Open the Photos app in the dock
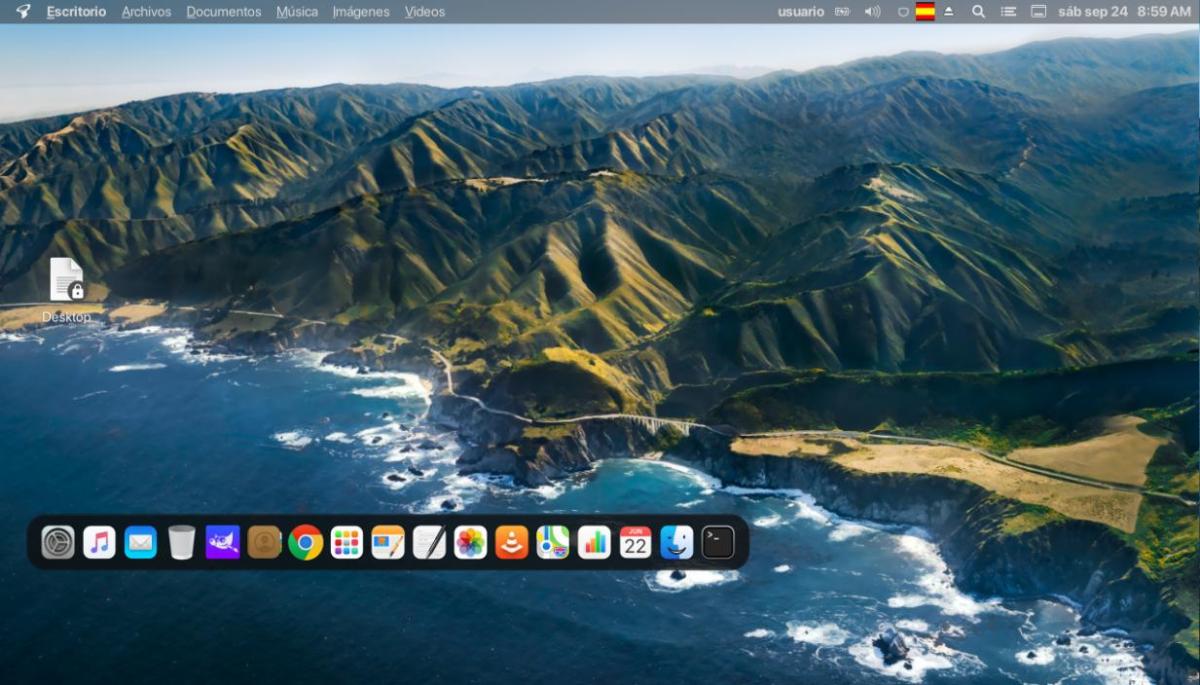 click(x=470, y=542)
